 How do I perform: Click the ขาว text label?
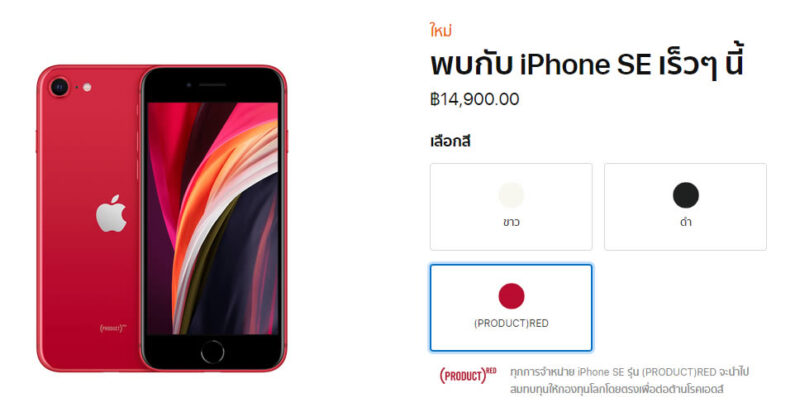click(x=511, y=223)
